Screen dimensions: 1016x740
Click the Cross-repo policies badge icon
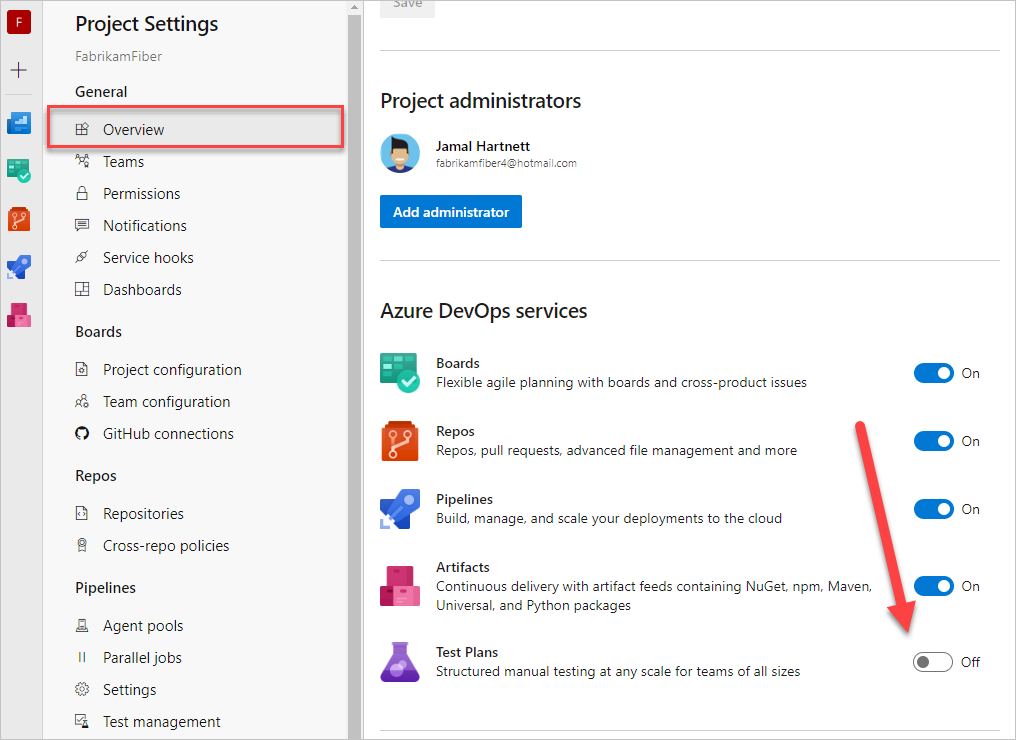click(82, 545)
